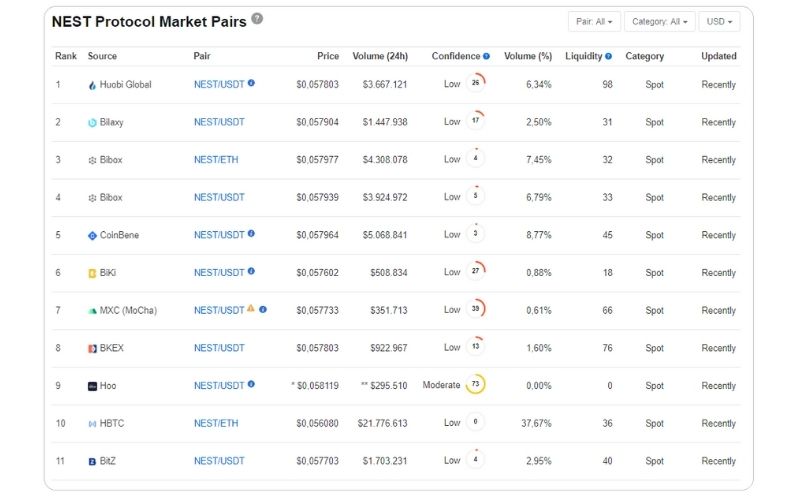Open HBTC NEST/ETH pair link
800x500 pixels.
[216, 423]
